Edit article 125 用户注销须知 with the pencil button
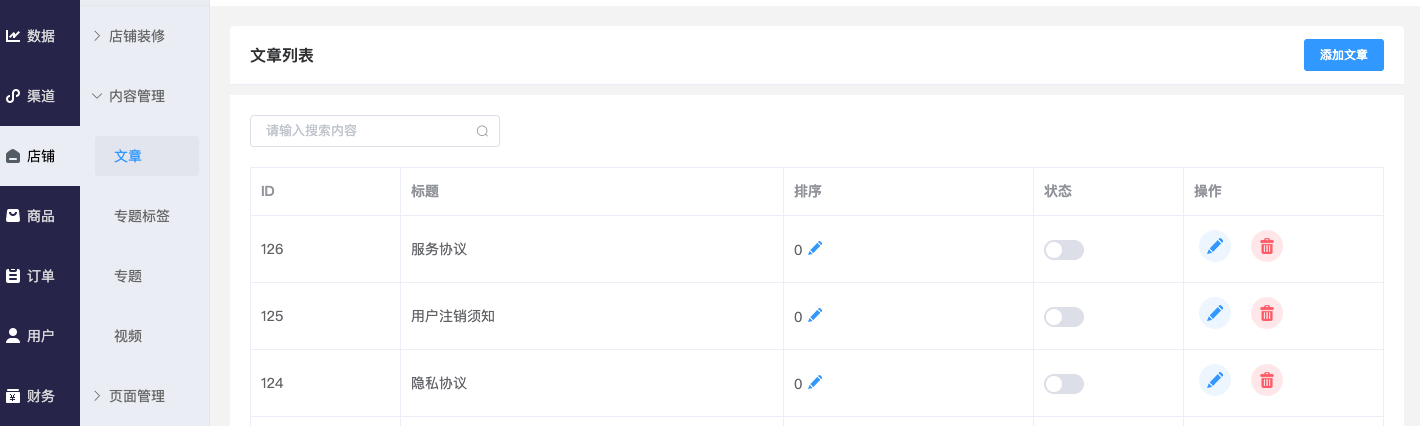The width and height of the screenshot is (1420, 426). 1215,313
